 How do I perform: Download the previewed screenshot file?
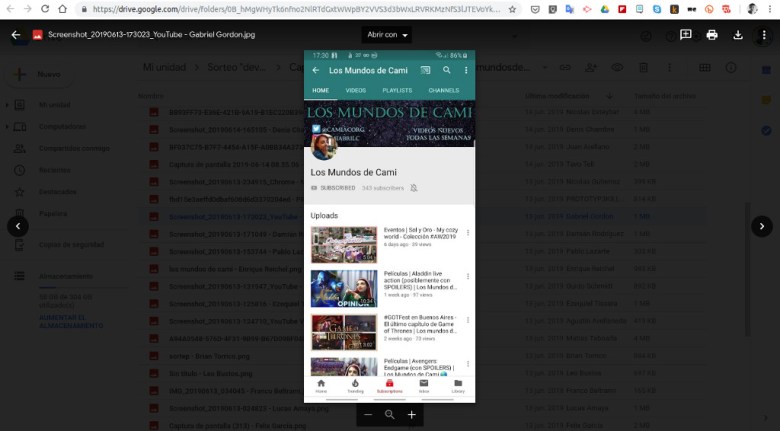pos(738,35)
